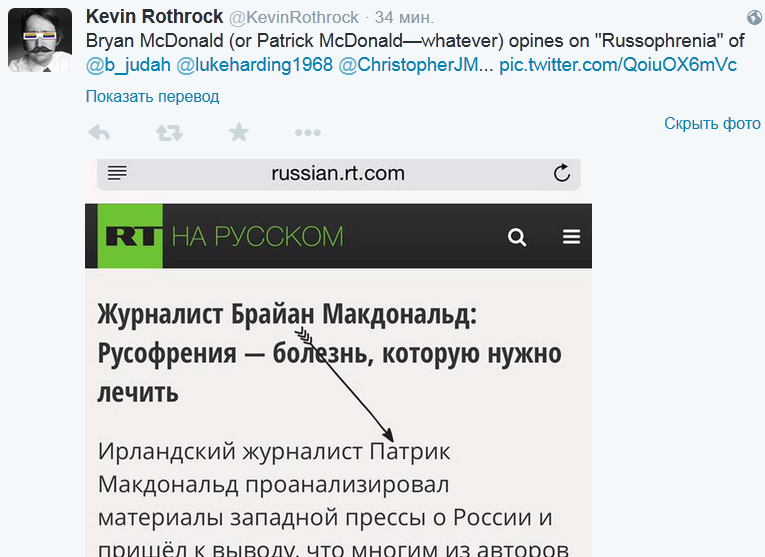Click headline Журналист Брайан Макдональд
Viewport: 765px width, 557px height.
pyautogui.click(x=329, y=353)
